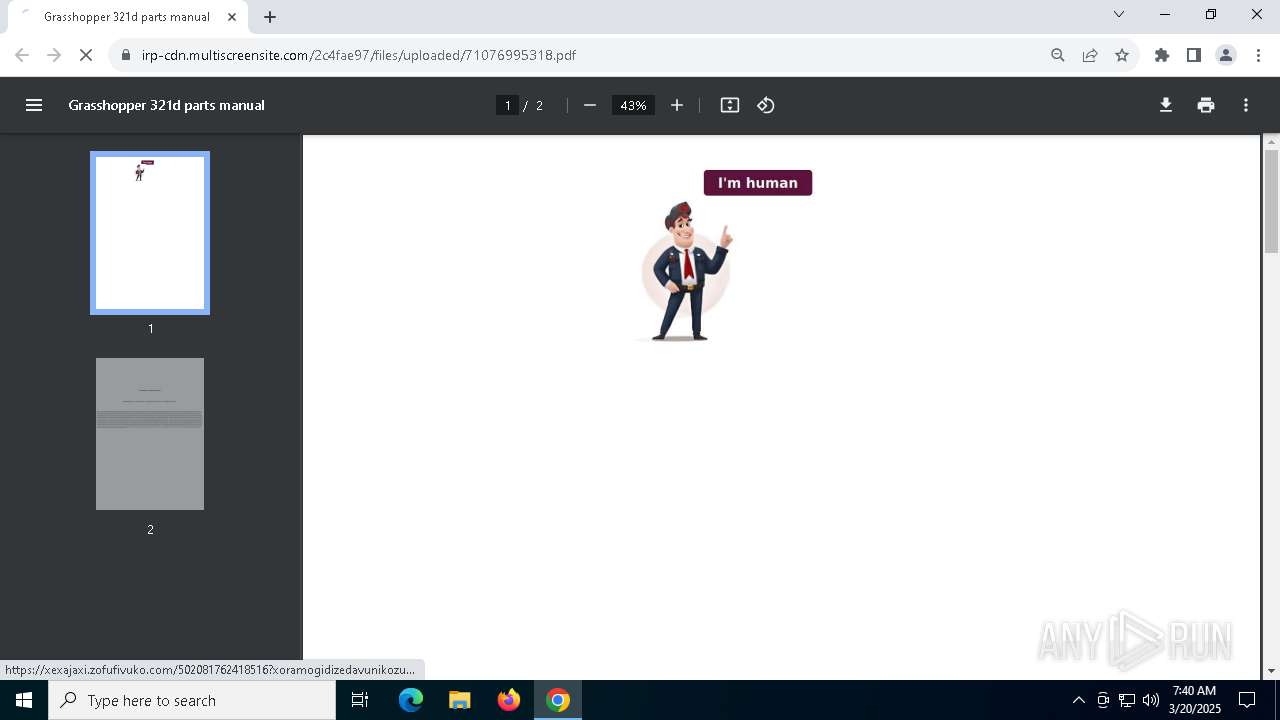Open File Explorer from taskbar

point(459,700)
